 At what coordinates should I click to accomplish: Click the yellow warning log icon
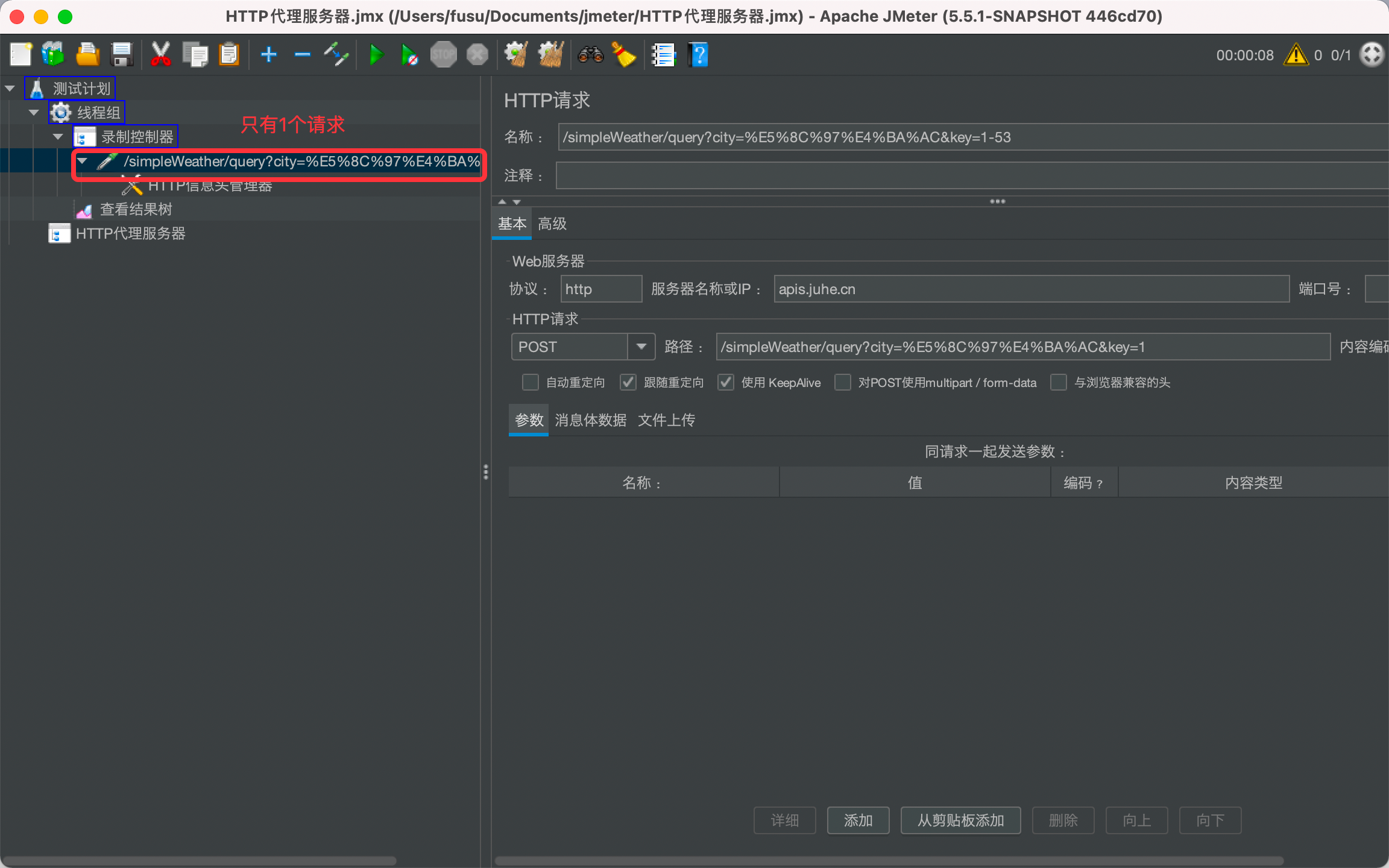pos(1296,55)
